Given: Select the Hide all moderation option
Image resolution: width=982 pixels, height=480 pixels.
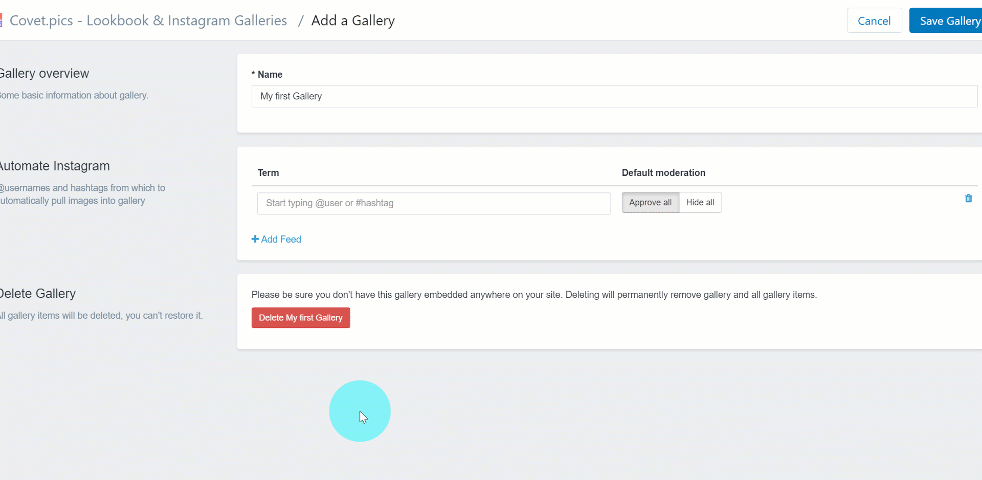Looking at the screenshot, I should click(700, 202).
